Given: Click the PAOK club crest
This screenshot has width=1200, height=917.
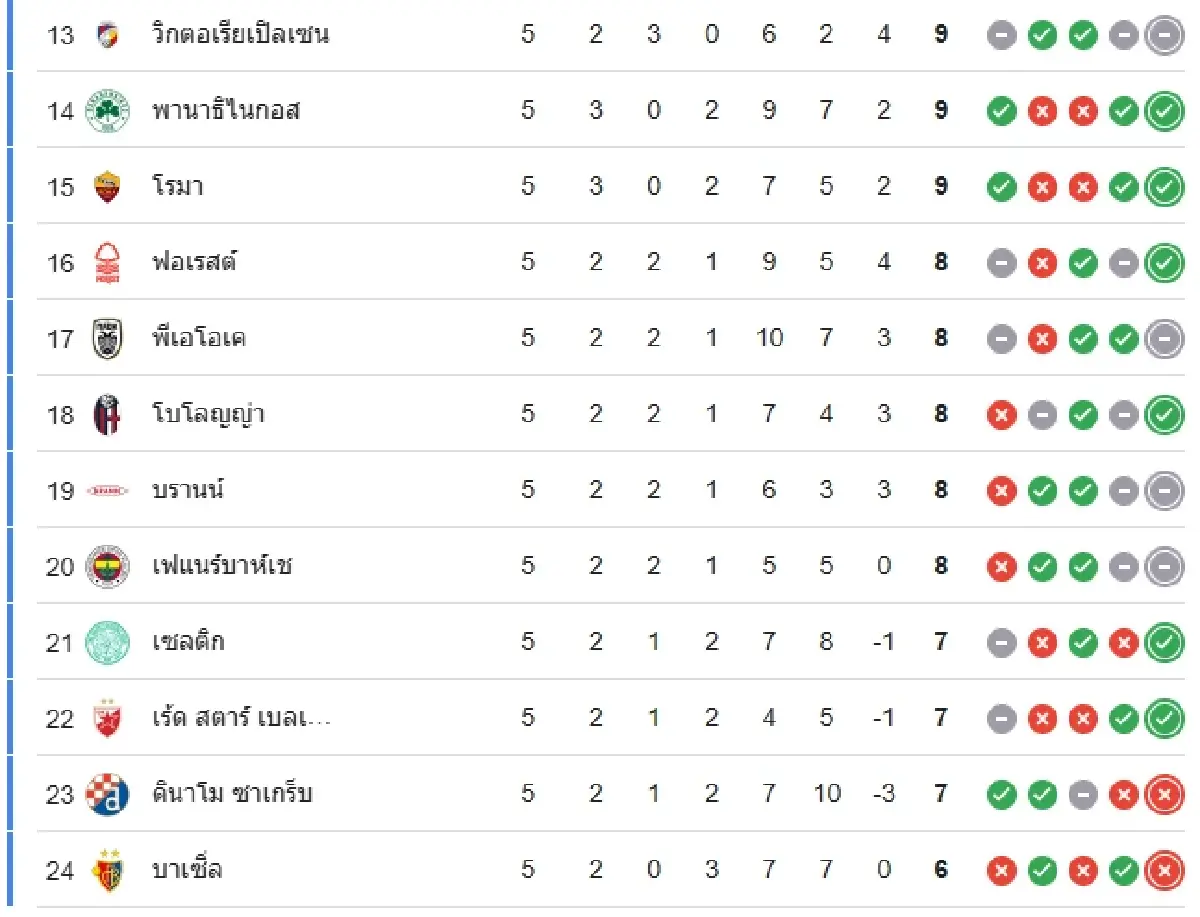Looking at the screenshot, I should click(107, 338).
